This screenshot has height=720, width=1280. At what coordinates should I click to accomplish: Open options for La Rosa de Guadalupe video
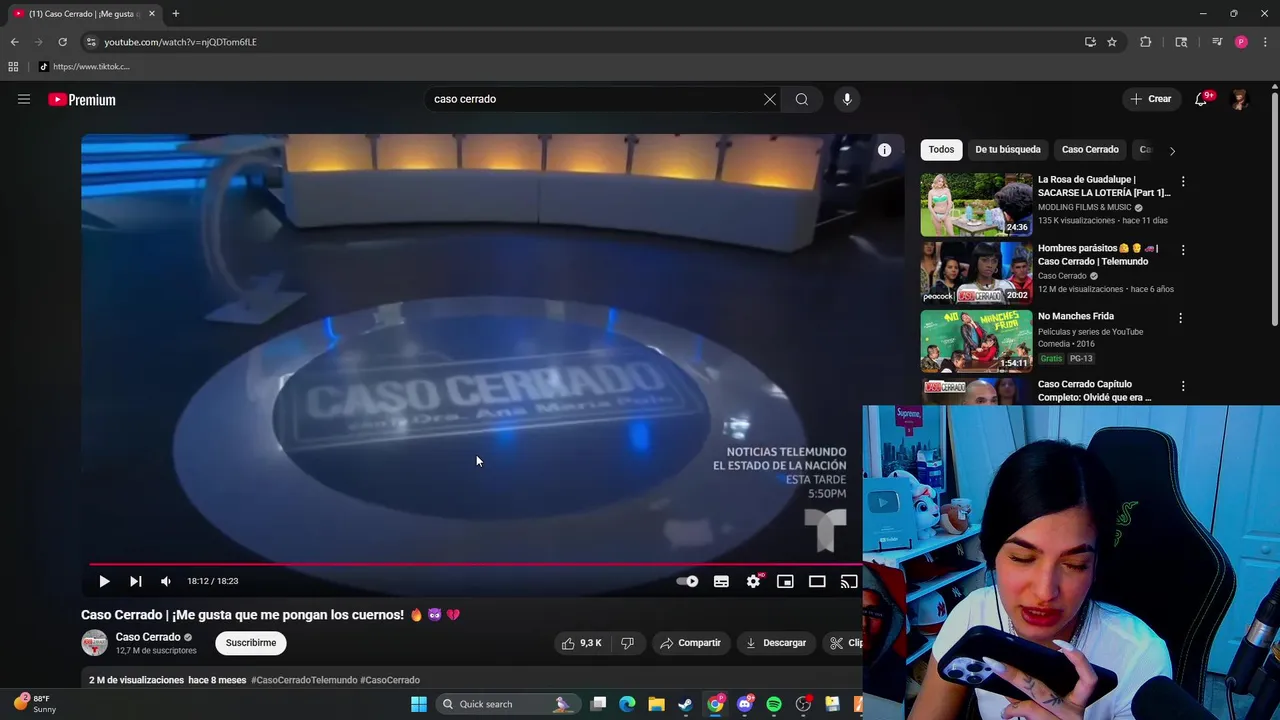click(1183, 182)
